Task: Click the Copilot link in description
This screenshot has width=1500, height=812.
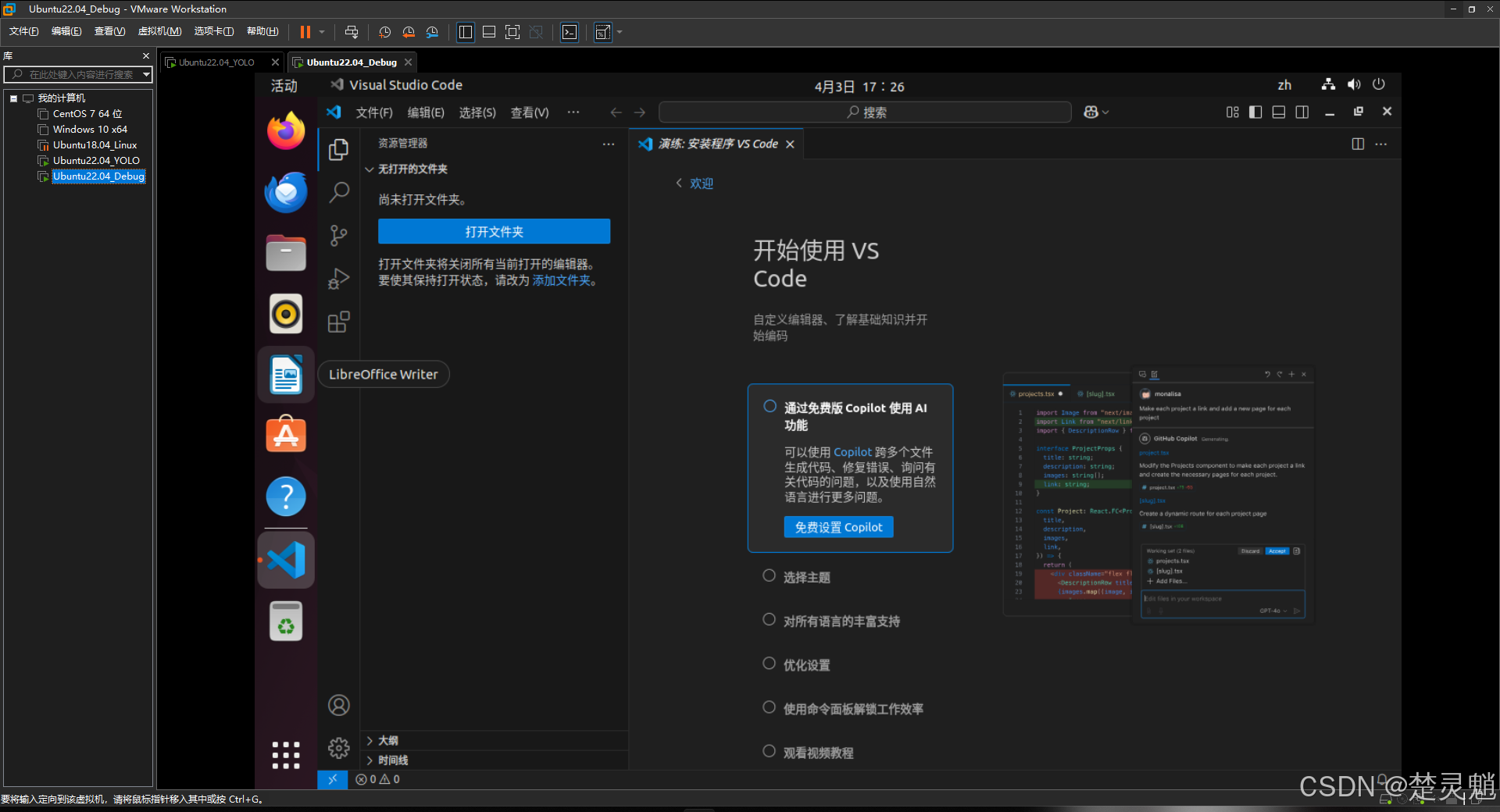Action: point(852,452)
